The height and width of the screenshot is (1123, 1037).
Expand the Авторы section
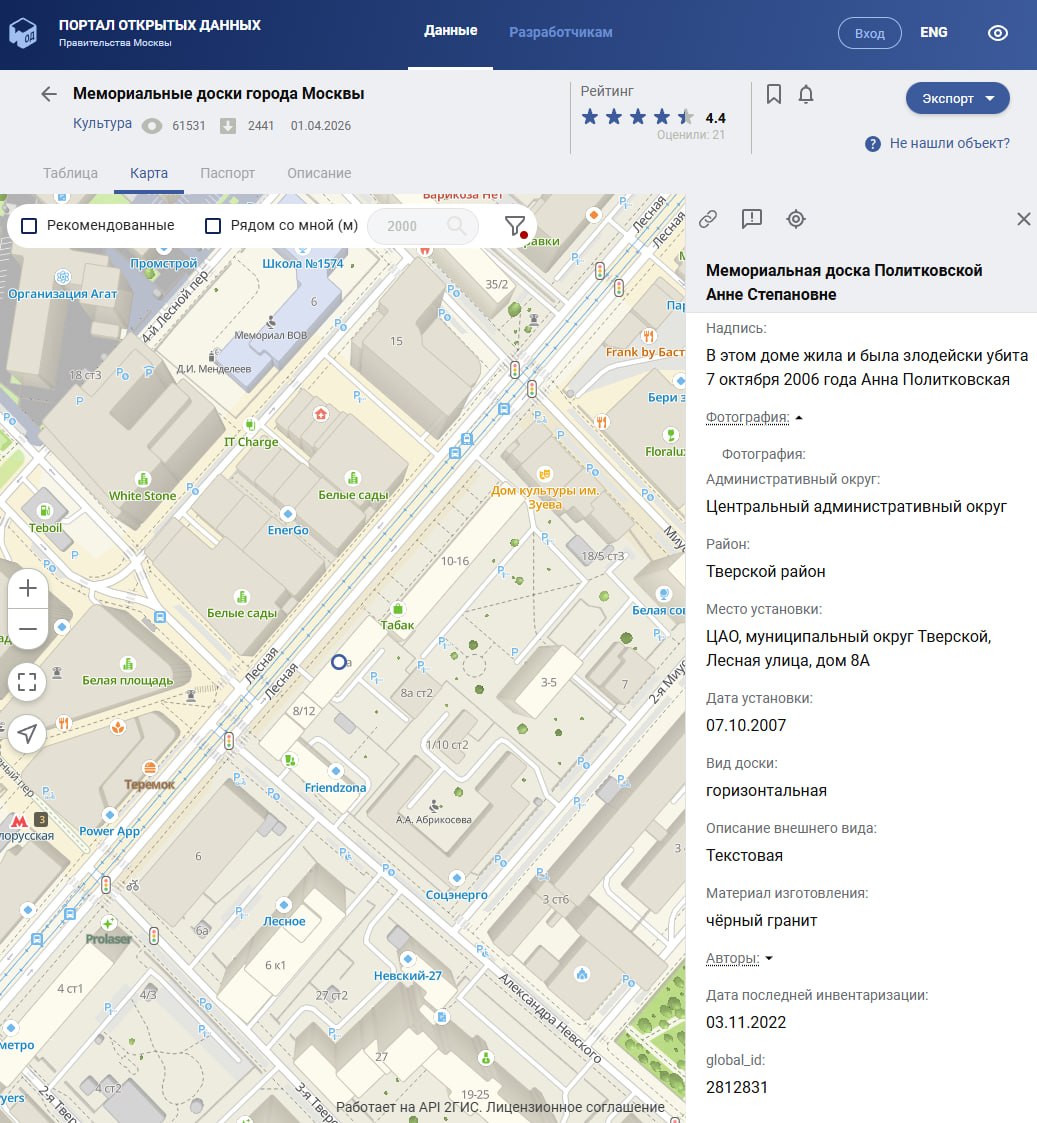[x=739, y=958]
